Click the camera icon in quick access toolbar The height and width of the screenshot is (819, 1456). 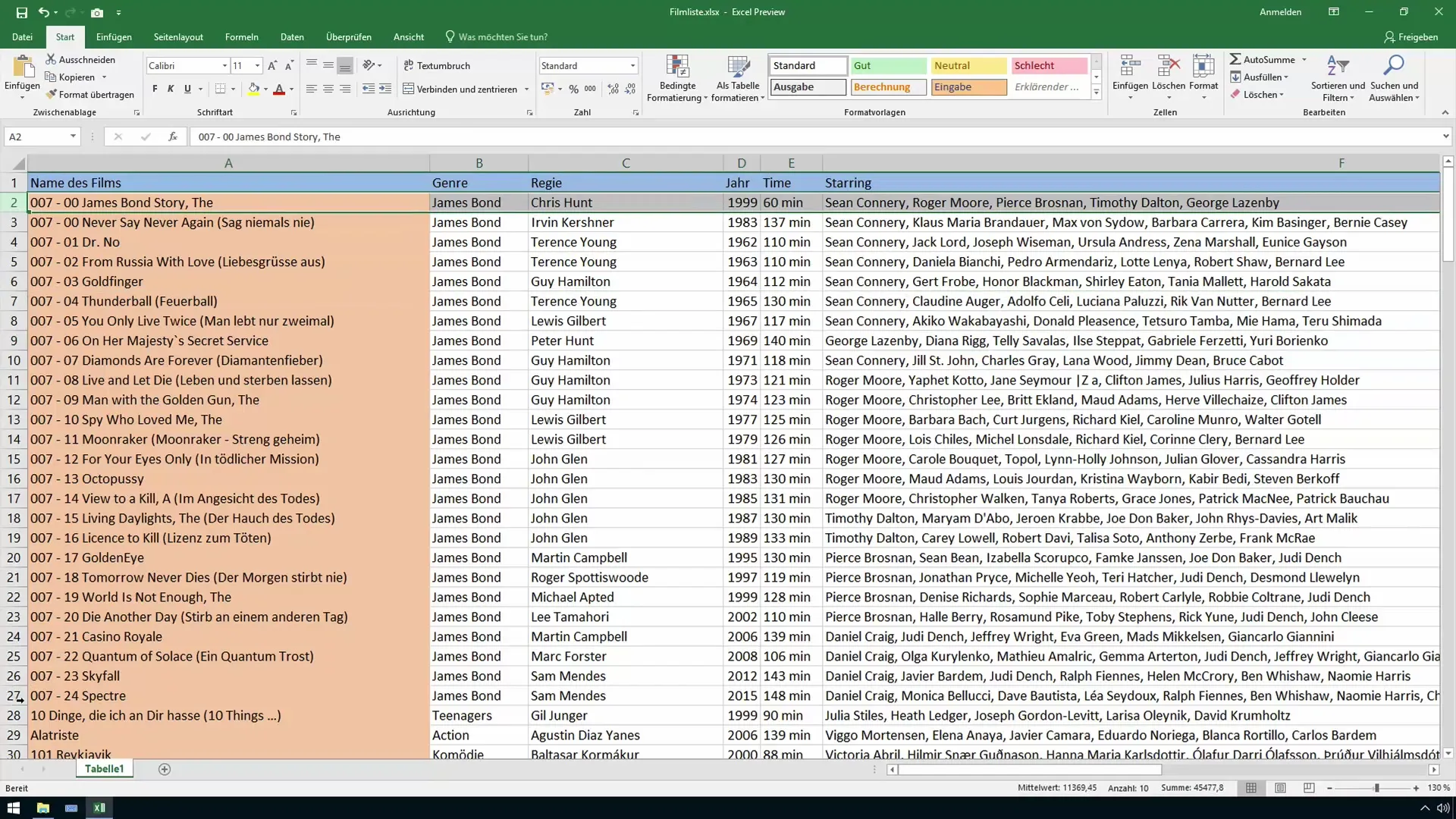click(x=97, y=12)
